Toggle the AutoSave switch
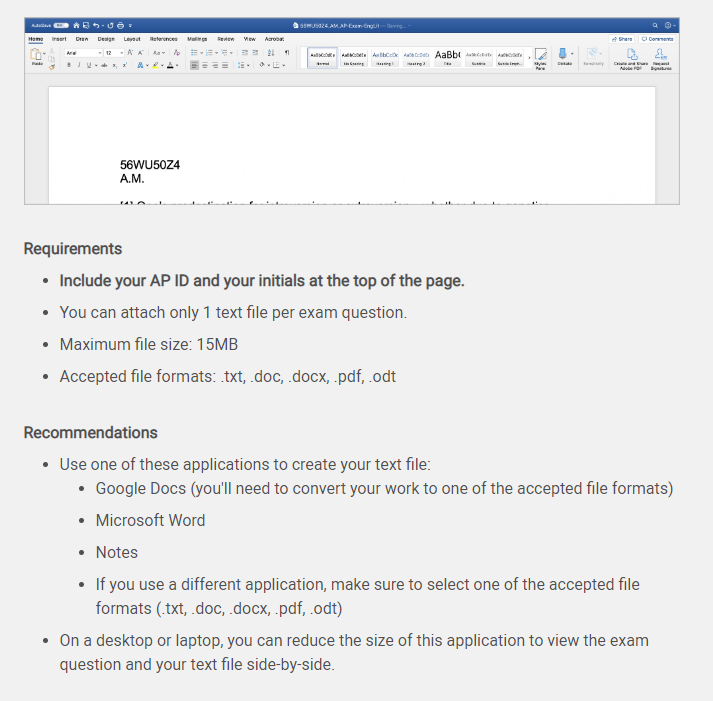713x701 pixels. pos(61,25)
